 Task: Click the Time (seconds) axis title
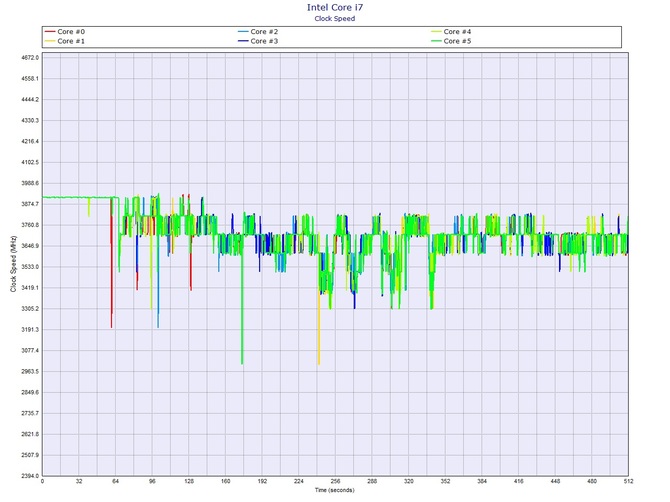pos(335,490)
